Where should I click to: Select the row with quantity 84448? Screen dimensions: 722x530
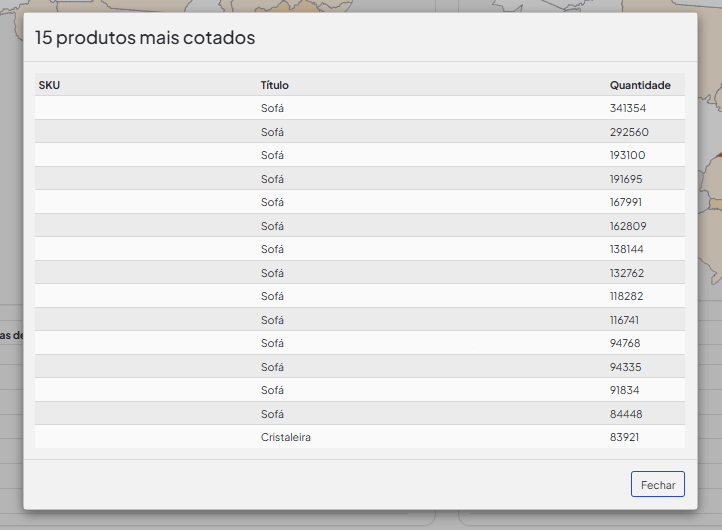point(360,414)
